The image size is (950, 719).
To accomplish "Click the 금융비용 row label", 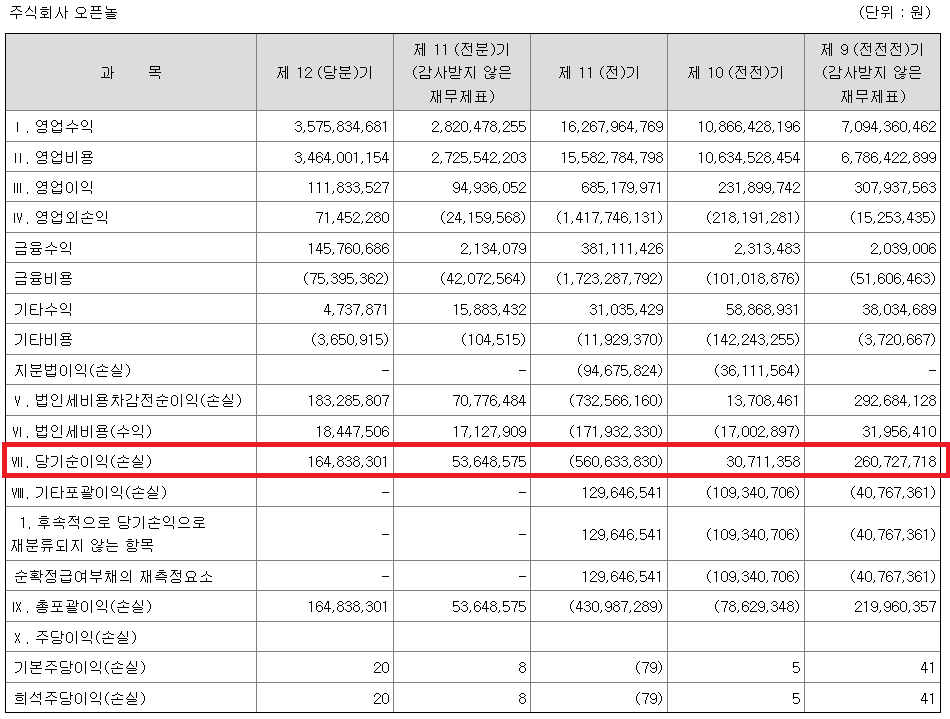I will 43,279.
